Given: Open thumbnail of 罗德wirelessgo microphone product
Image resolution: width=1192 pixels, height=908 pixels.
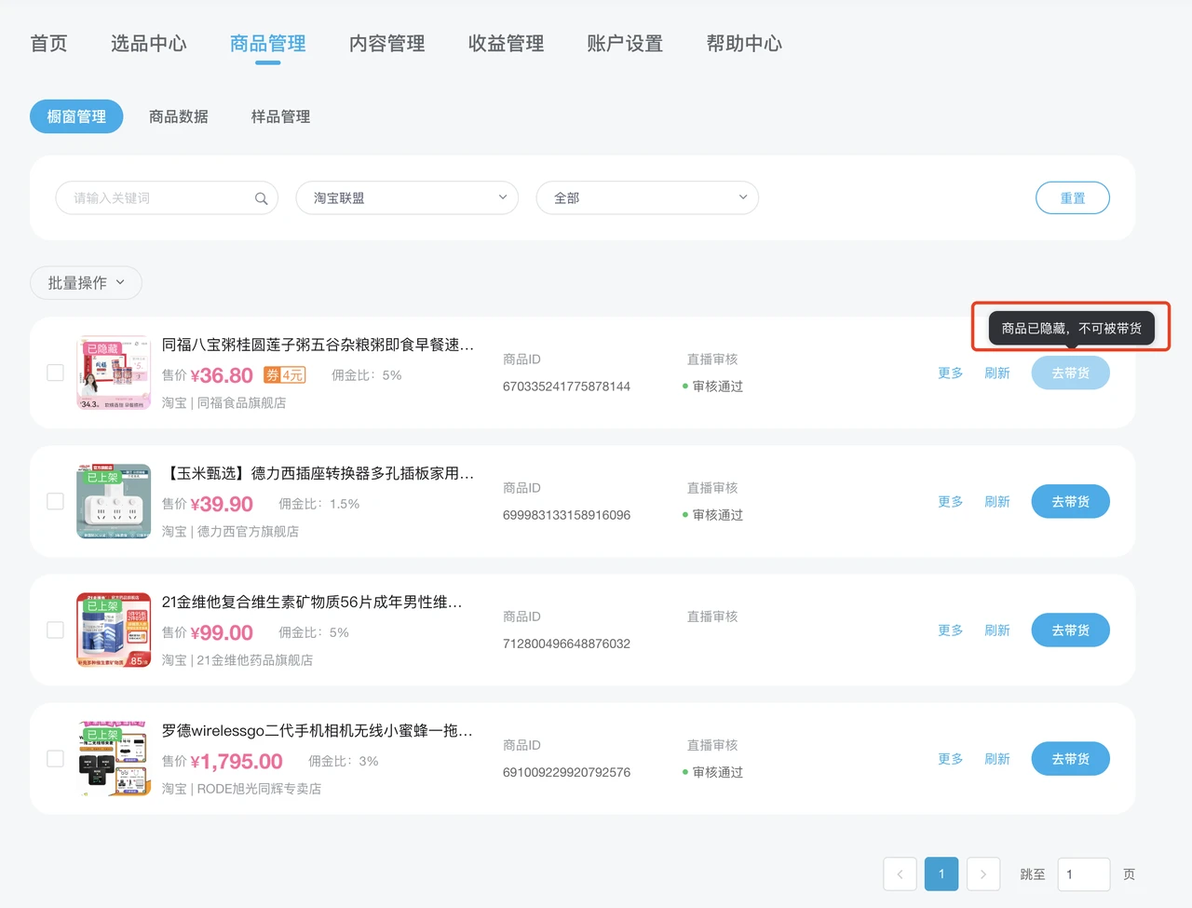Looking at the screenshot, I should [x=113, y=758].
